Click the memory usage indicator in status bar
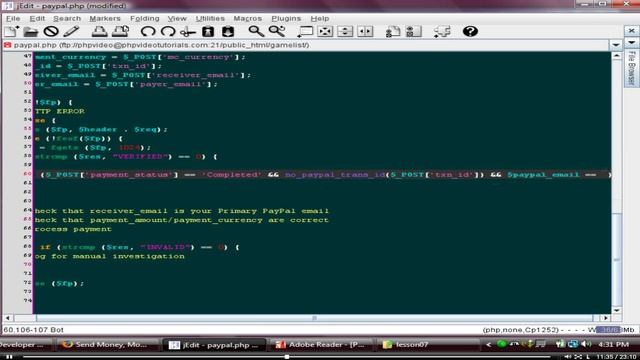 click(x=615, y=330)
